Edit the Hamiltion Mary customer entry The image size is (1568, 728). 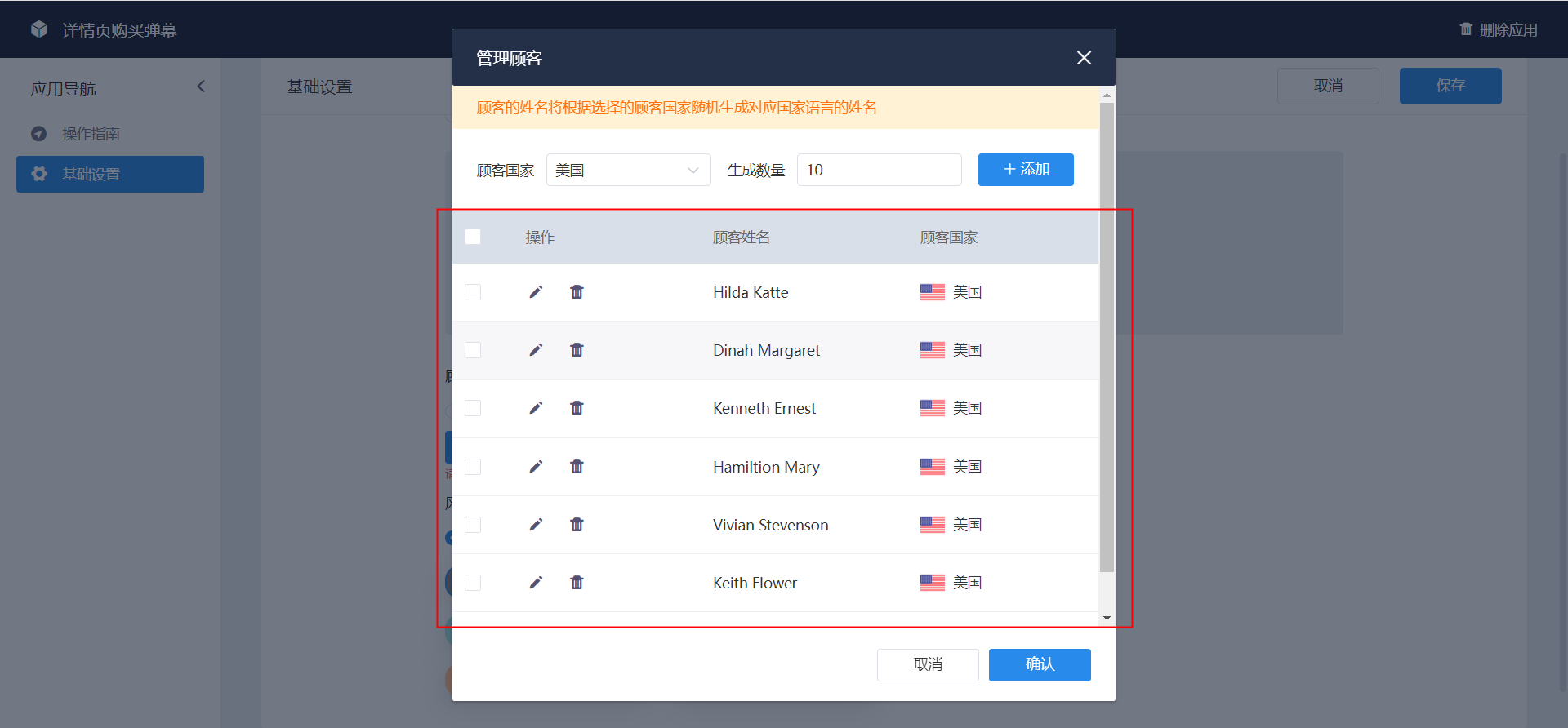(536, 467)
